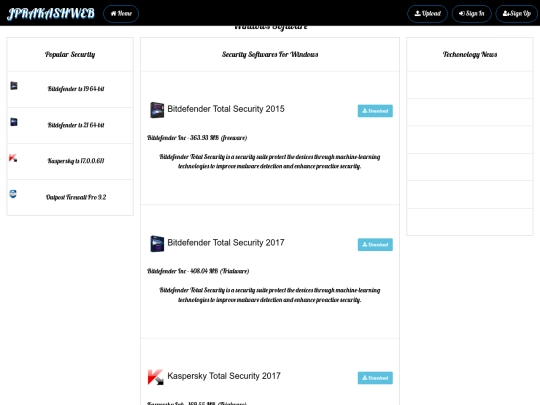The width and height of the screenshot is (540, 405).
Task: Open Outpost Firewall Pro 9.2 link
Action: point(76,197)
